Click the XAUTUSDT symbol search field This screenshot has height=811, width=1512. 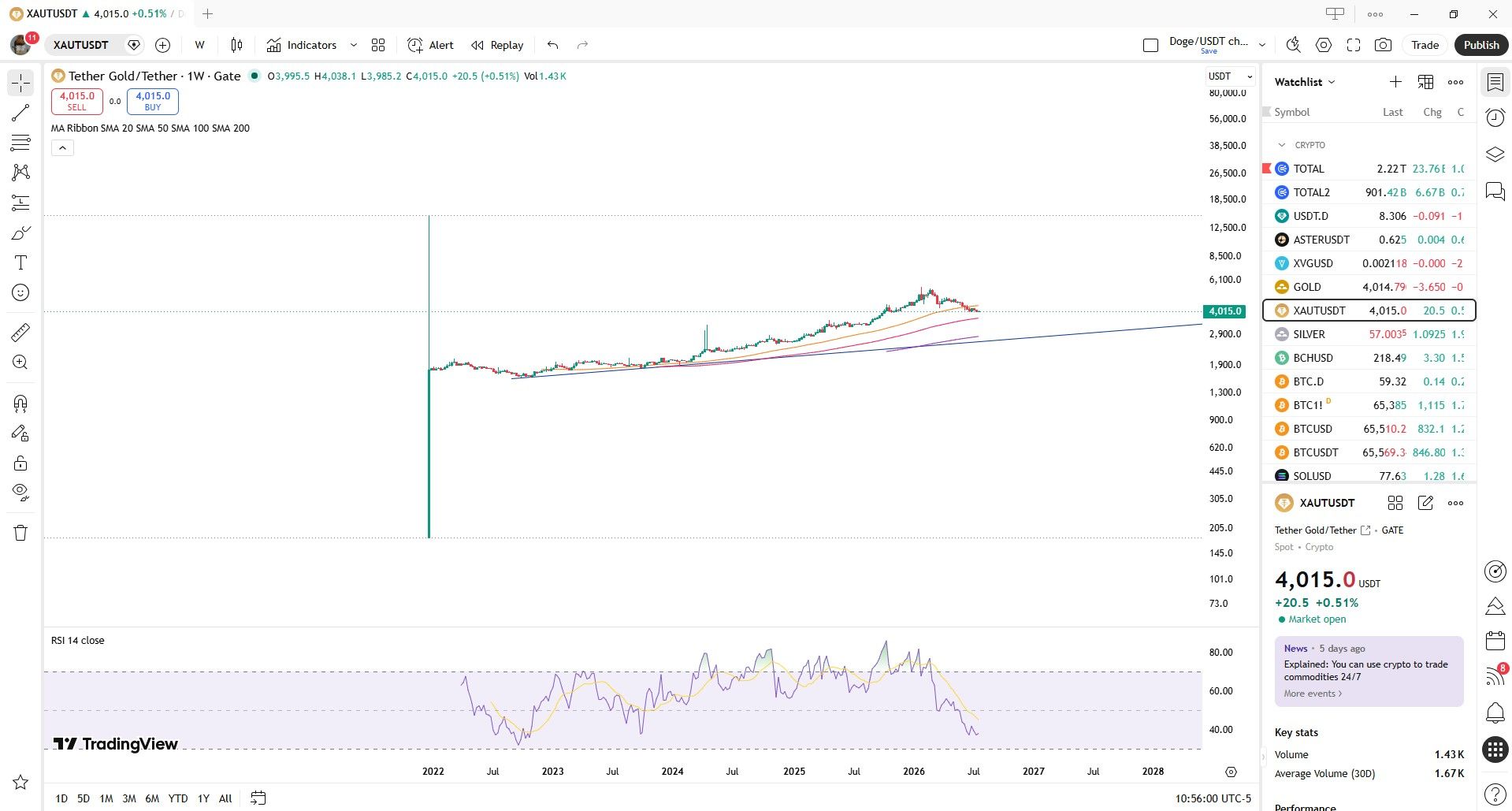(81, 45)
